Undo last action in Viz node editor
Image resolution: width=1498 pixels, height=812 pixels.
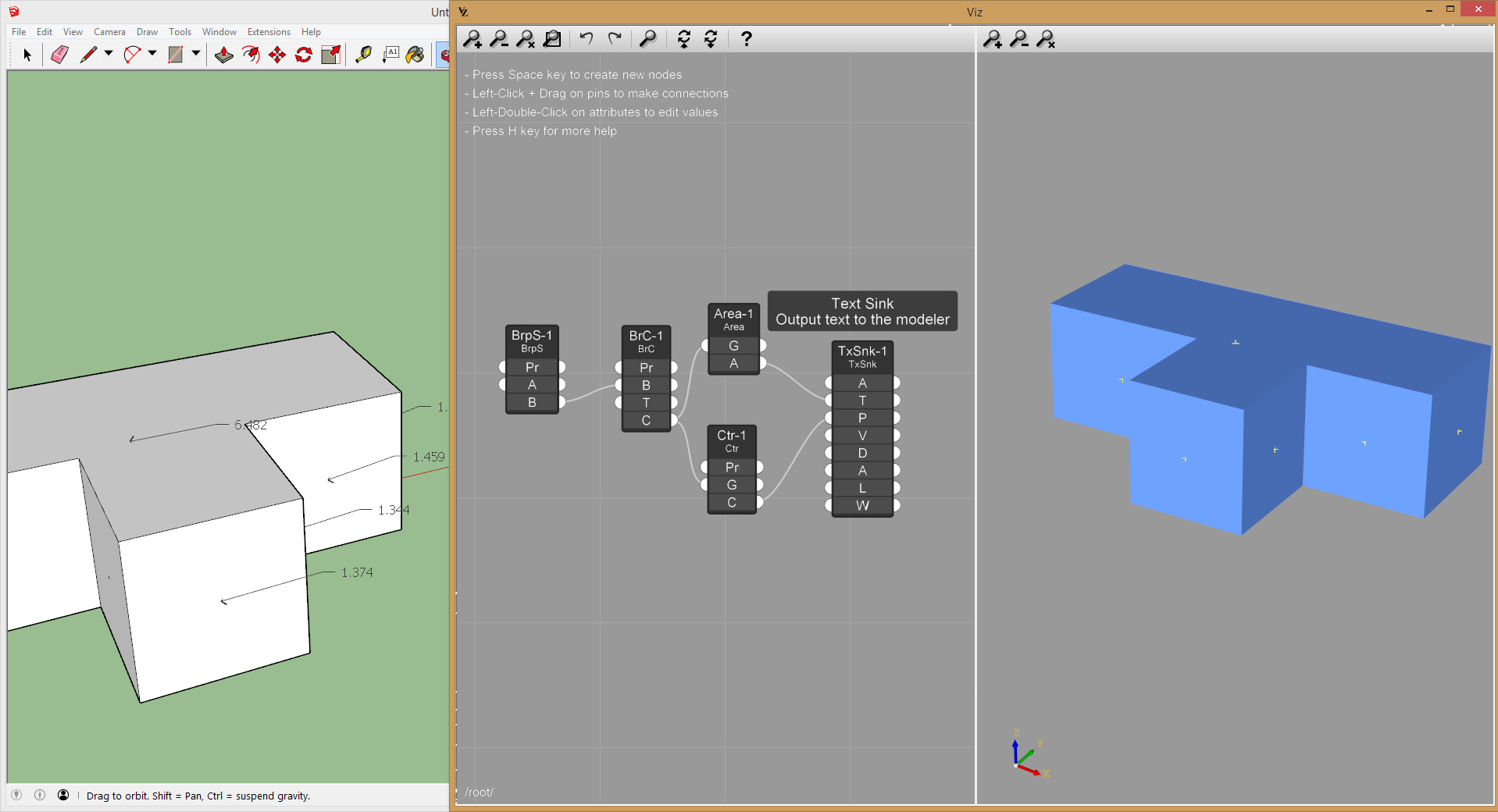587,39
